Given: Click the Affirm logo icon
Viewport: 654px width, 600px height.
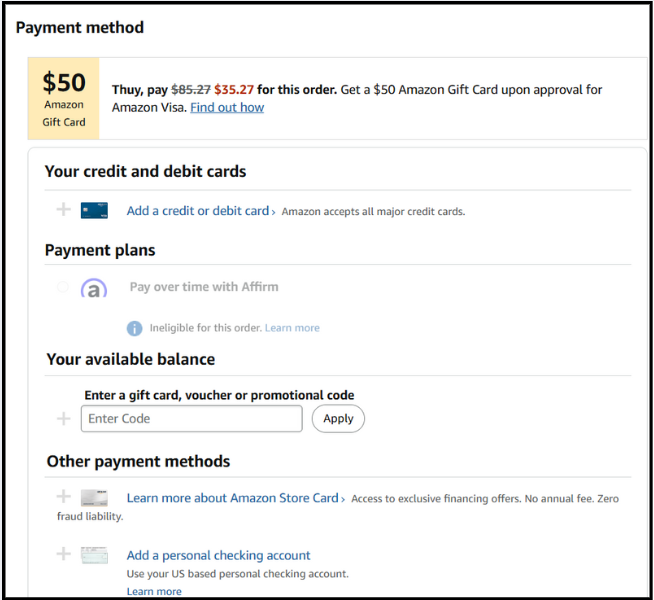Looking at the screenshot, I should pos(94,288).
